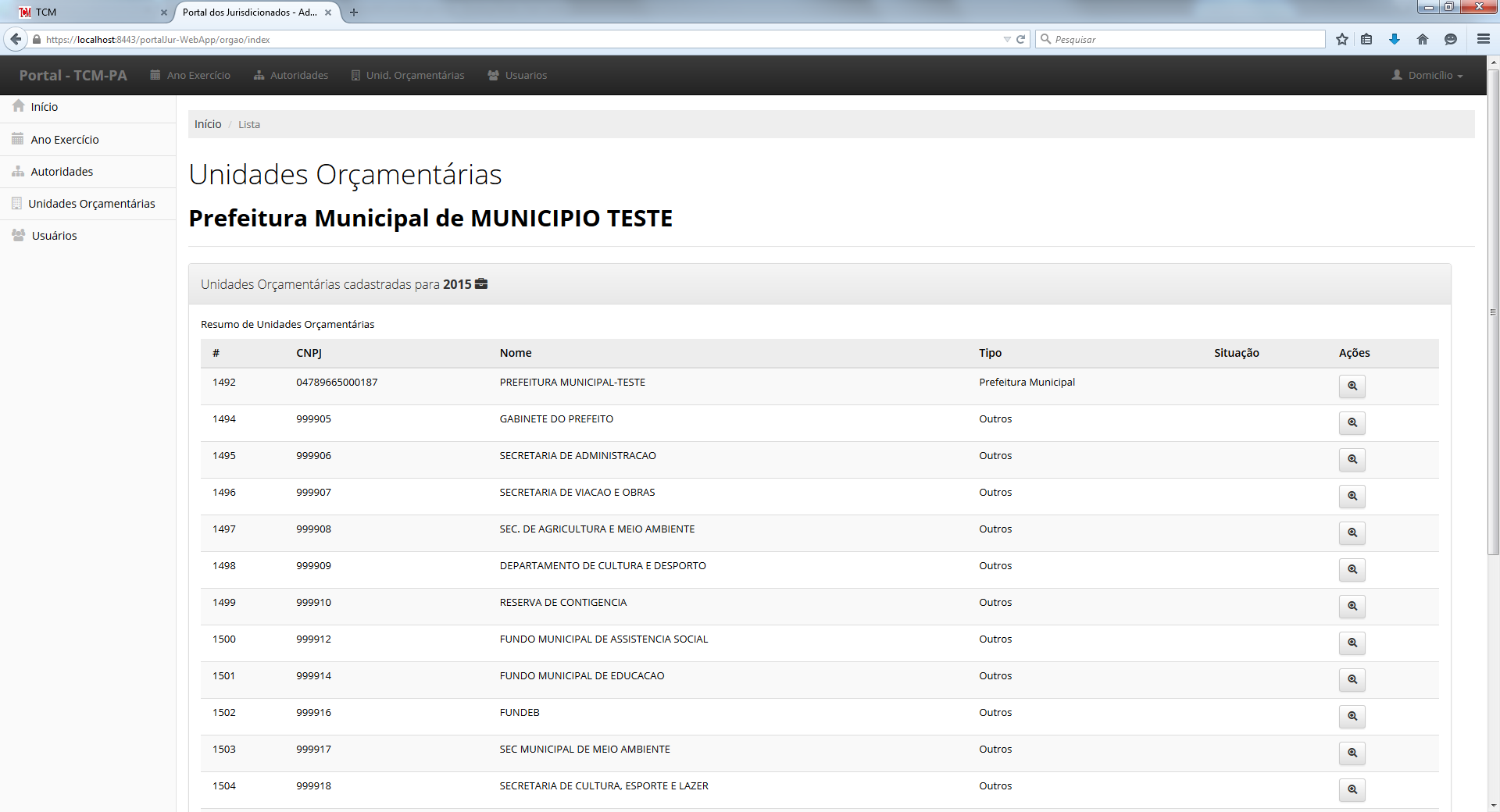Open the chat bubble toolbar icon
The width and height of the screenshot is (1500, 812).
pyautogui.click(x=1451, y=39)
